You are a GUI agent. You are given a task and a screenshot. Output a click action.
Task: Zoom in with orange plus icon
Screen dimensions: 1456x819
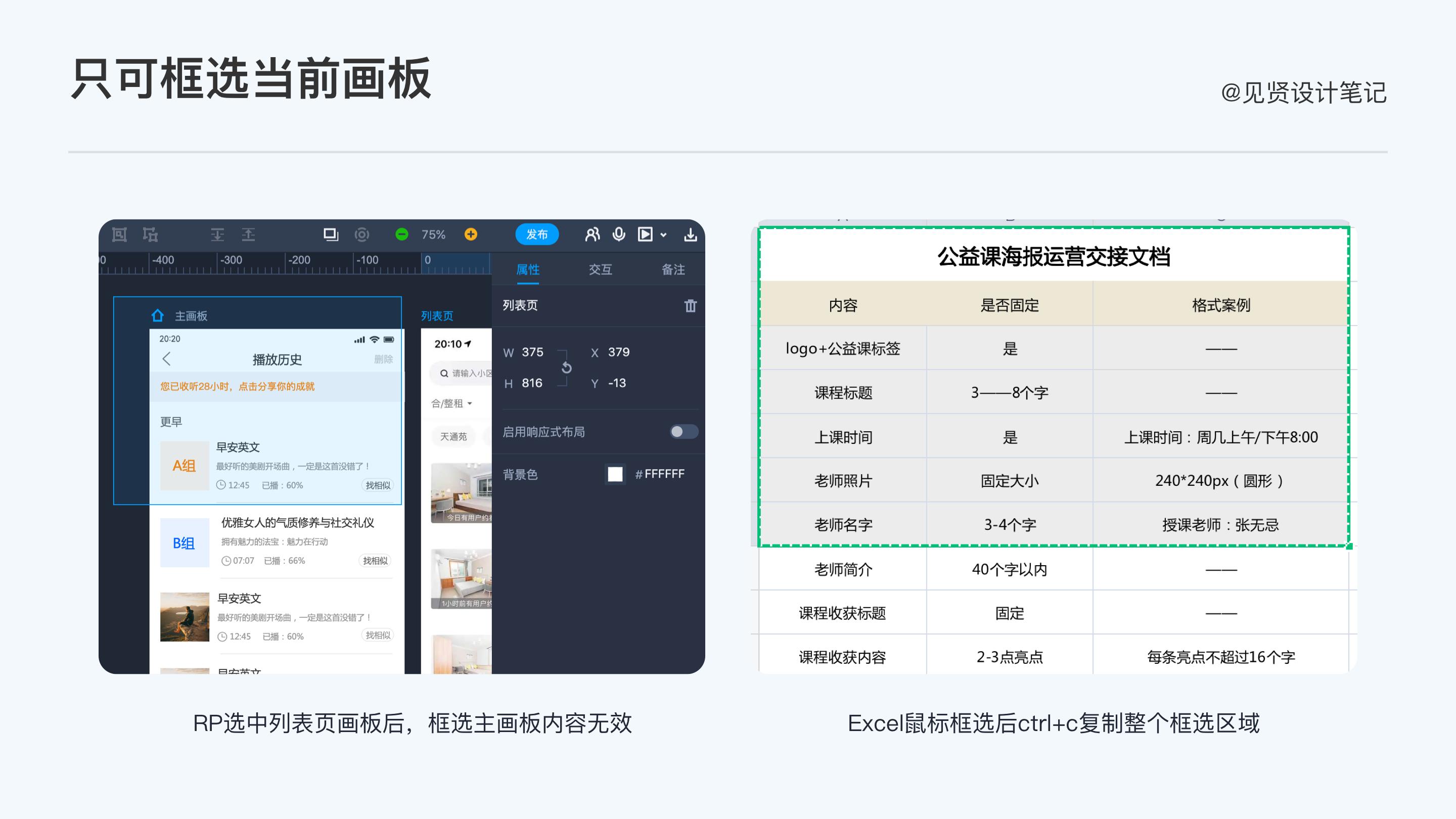coord(471,234)
